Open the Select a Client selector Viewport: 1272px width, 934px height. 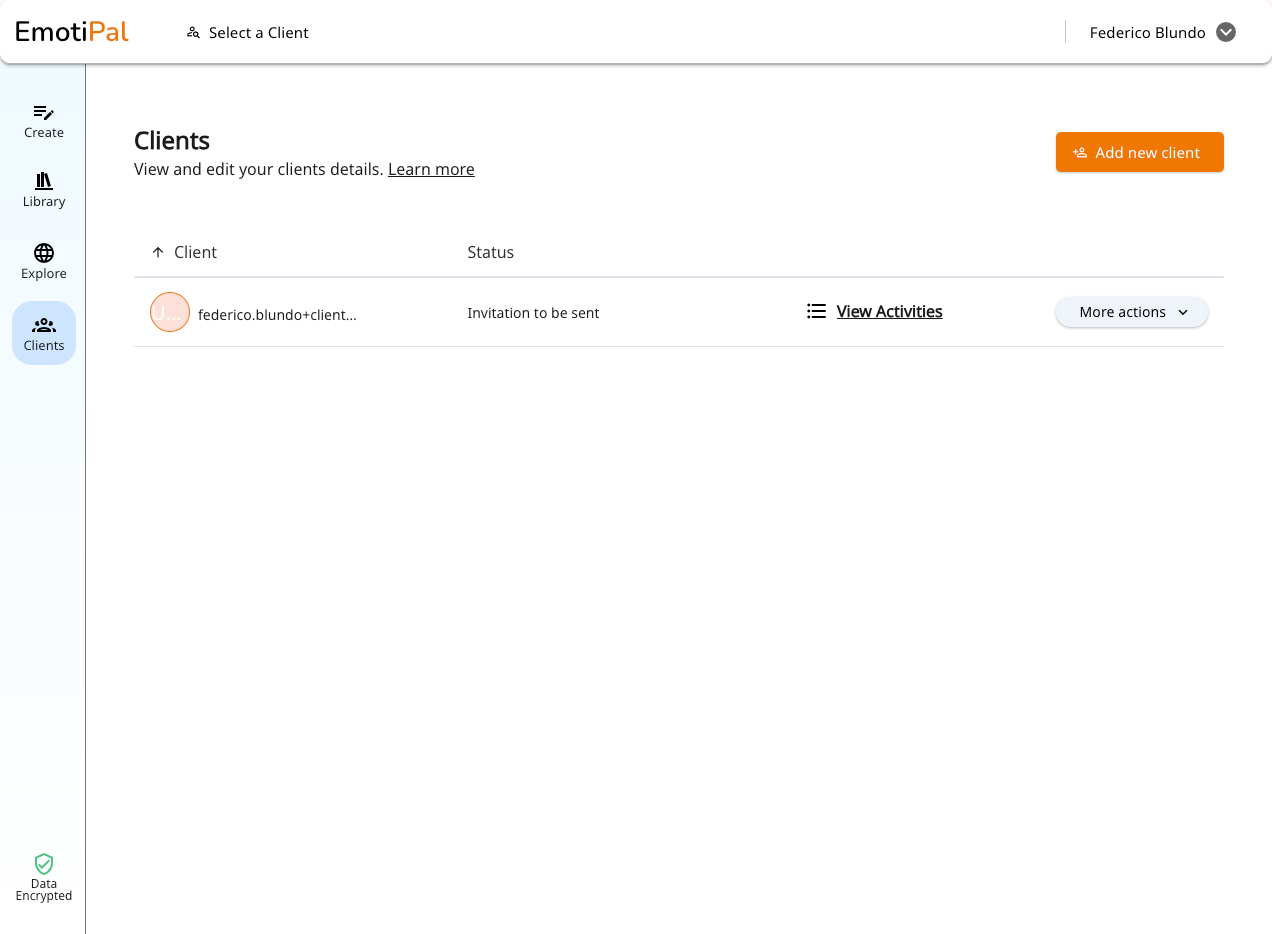pyautogui.click(x=248, y=33)
